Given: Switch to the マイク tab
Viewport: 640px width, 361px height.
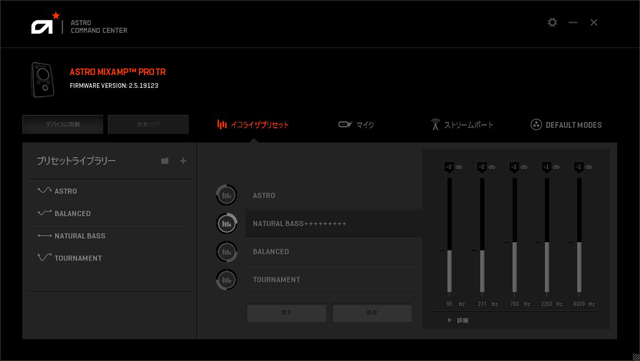Looking at the screenshot, I should click(356, 125).
